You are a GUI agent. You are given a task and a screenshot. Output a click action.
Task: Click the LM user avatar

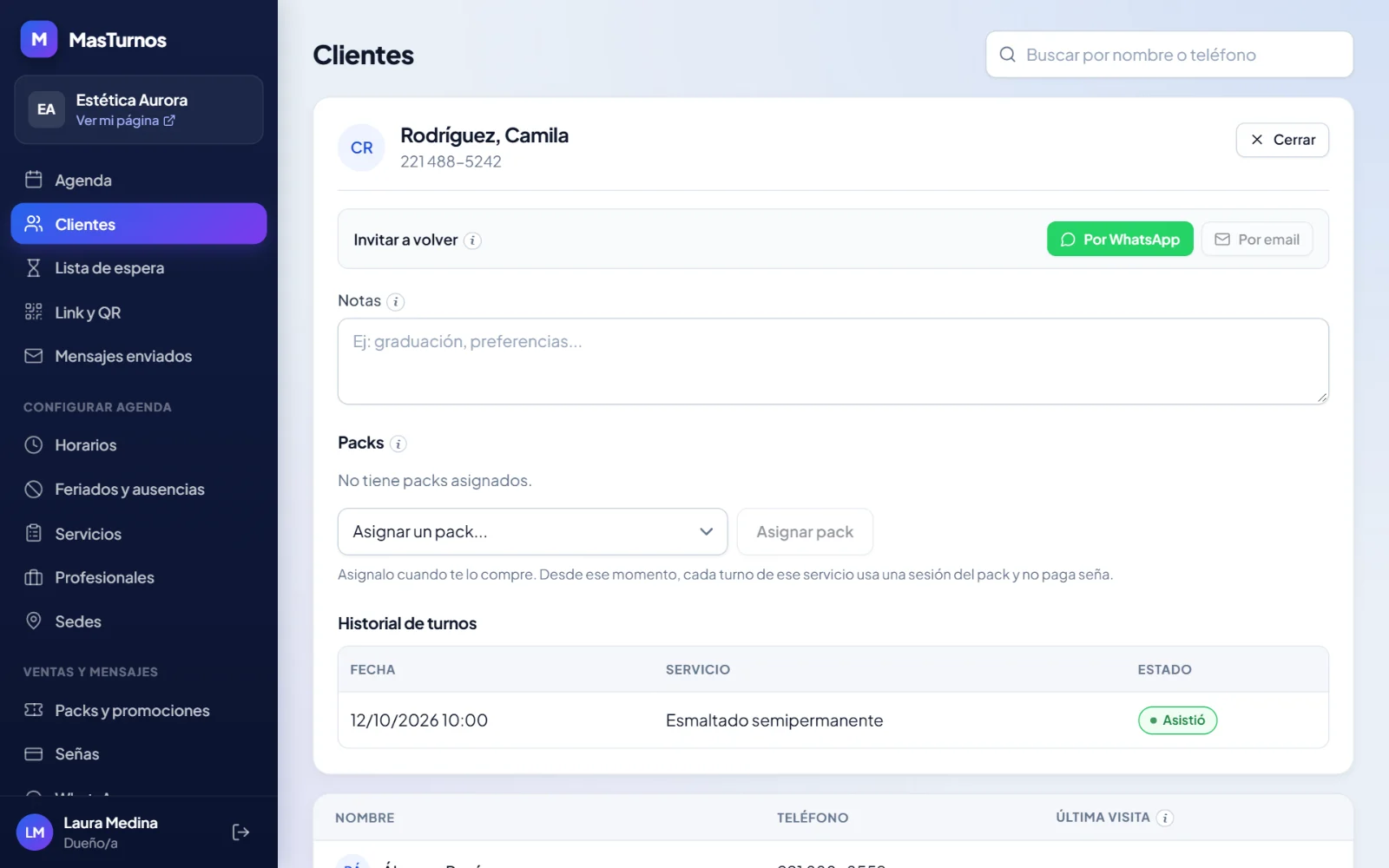coord(35,832)
